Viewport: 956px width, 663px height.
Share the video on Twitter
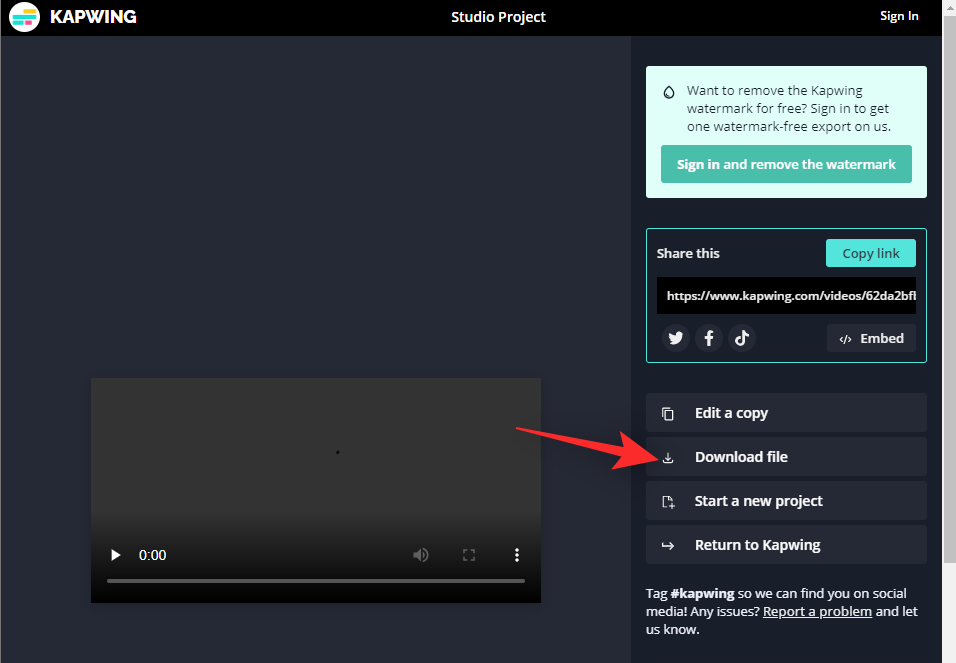pos(676,338)
